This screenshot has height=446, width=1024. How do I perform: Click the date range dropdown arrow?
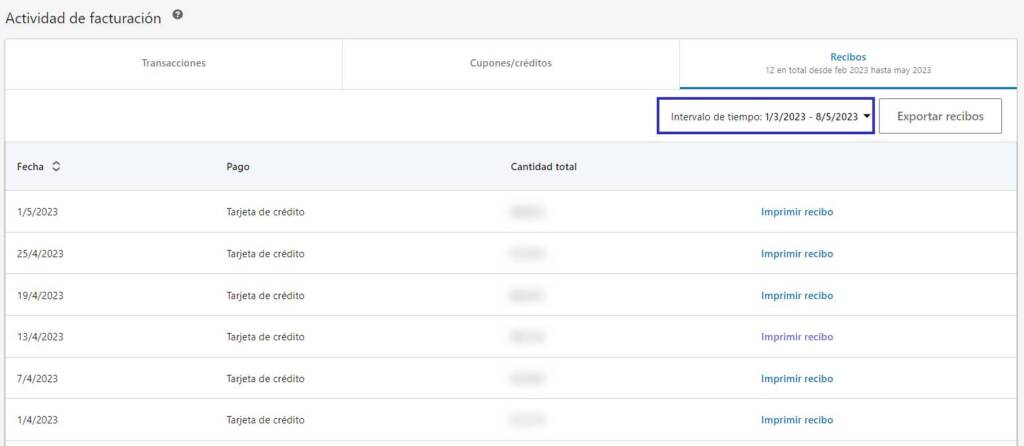[x=866, y=116]
